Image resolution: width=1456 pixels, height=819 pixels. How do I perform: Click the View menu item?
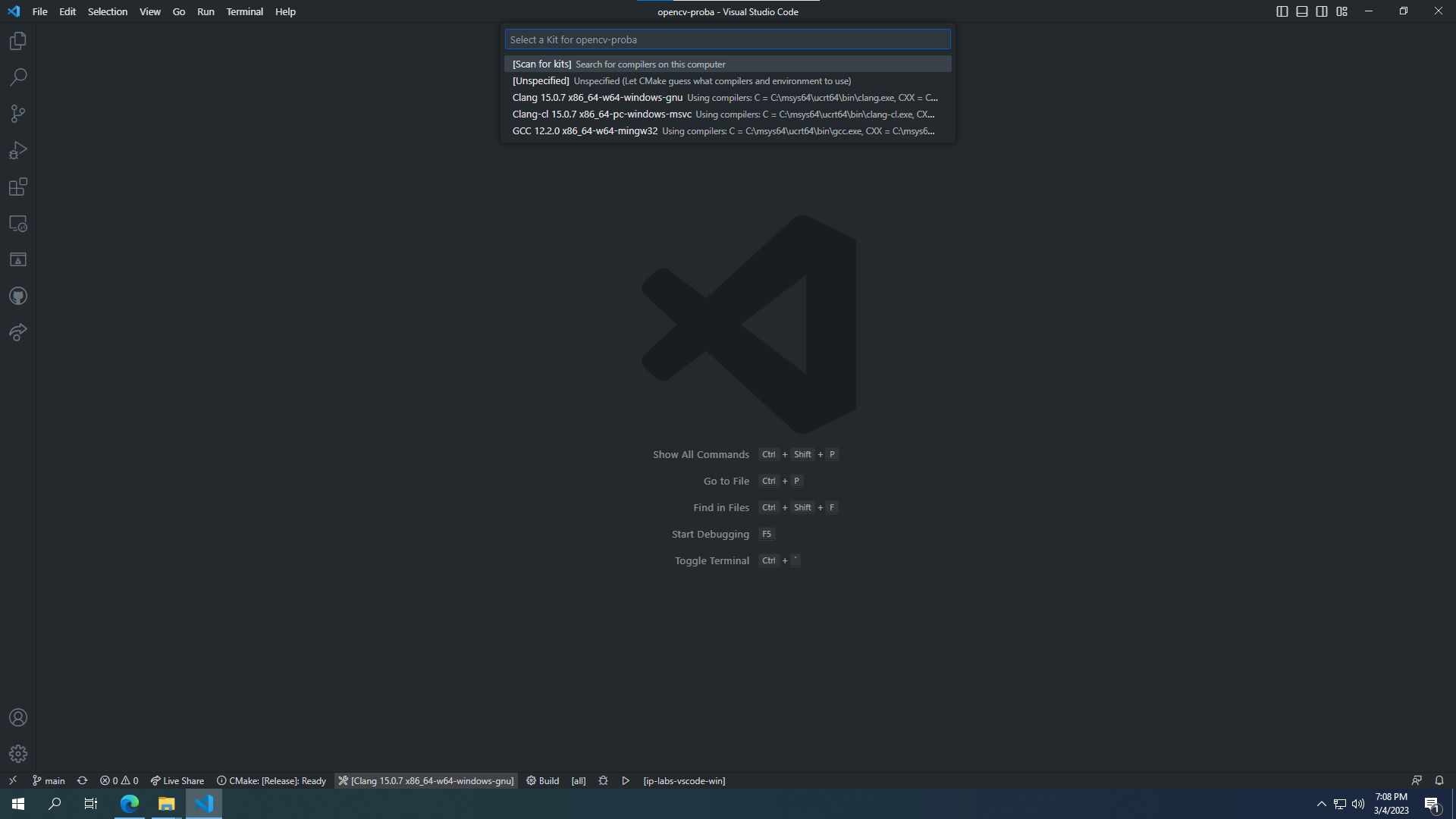[x=149, y=11]
